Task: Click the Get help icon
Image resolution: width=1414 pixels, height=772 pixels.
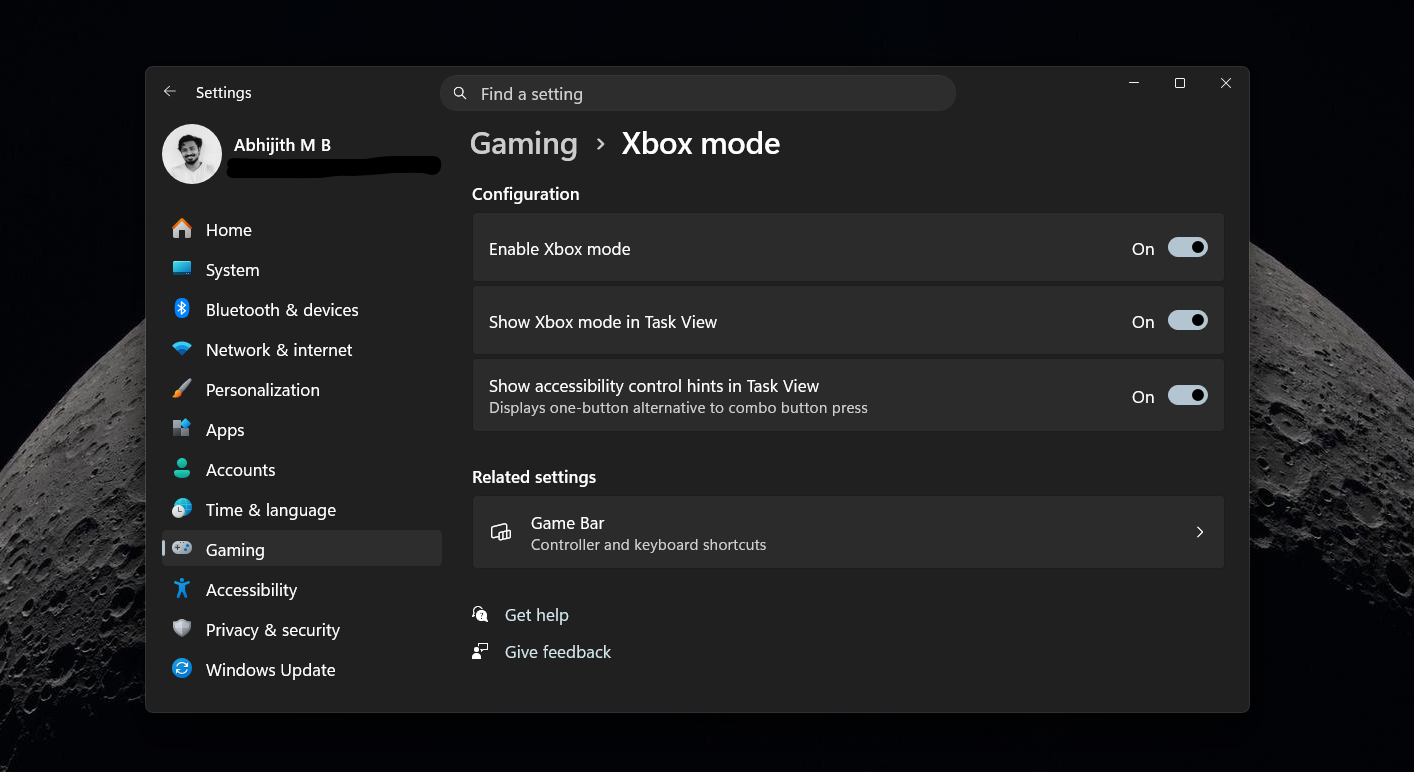Action: coord(481,614)
